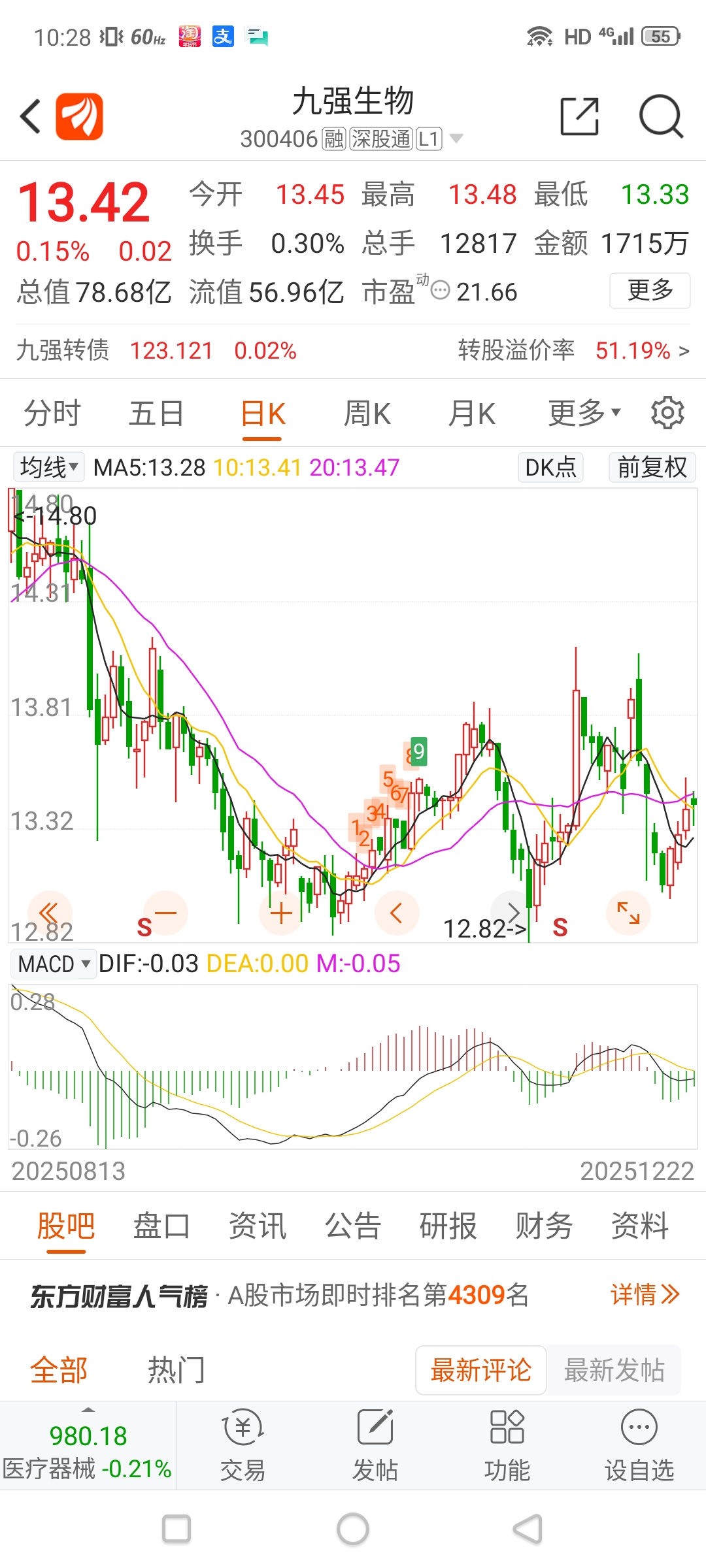Tap left S sell signal marker

click(x=144, y=927)
